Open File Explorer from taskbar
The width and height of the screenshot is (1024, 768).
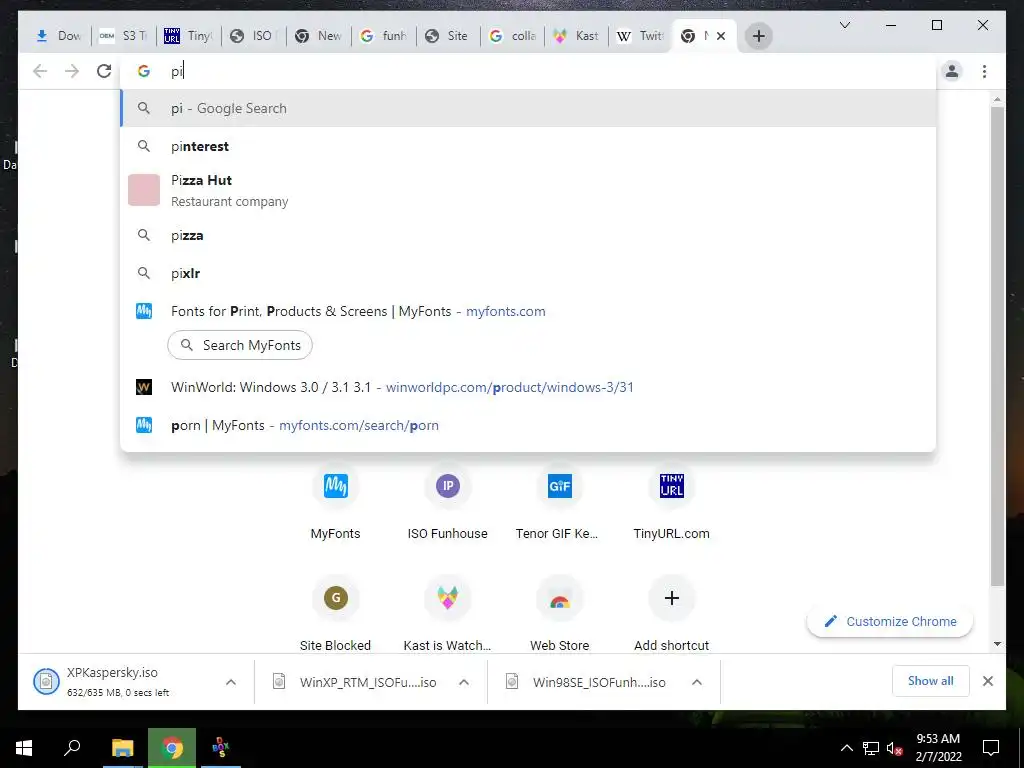tap(122, 748)
